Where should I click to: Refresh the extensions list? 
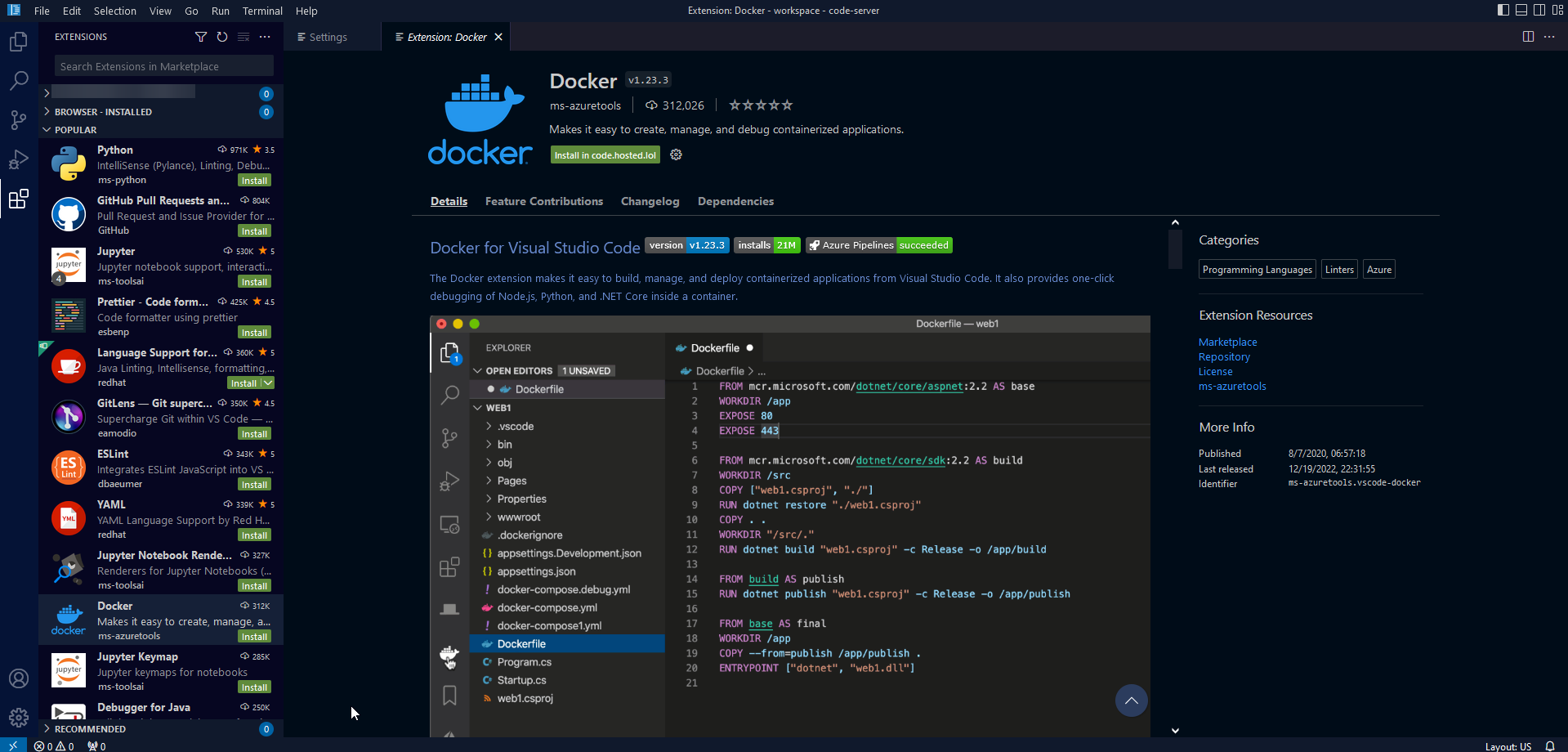pyautogui.click(x=221, y=37)
